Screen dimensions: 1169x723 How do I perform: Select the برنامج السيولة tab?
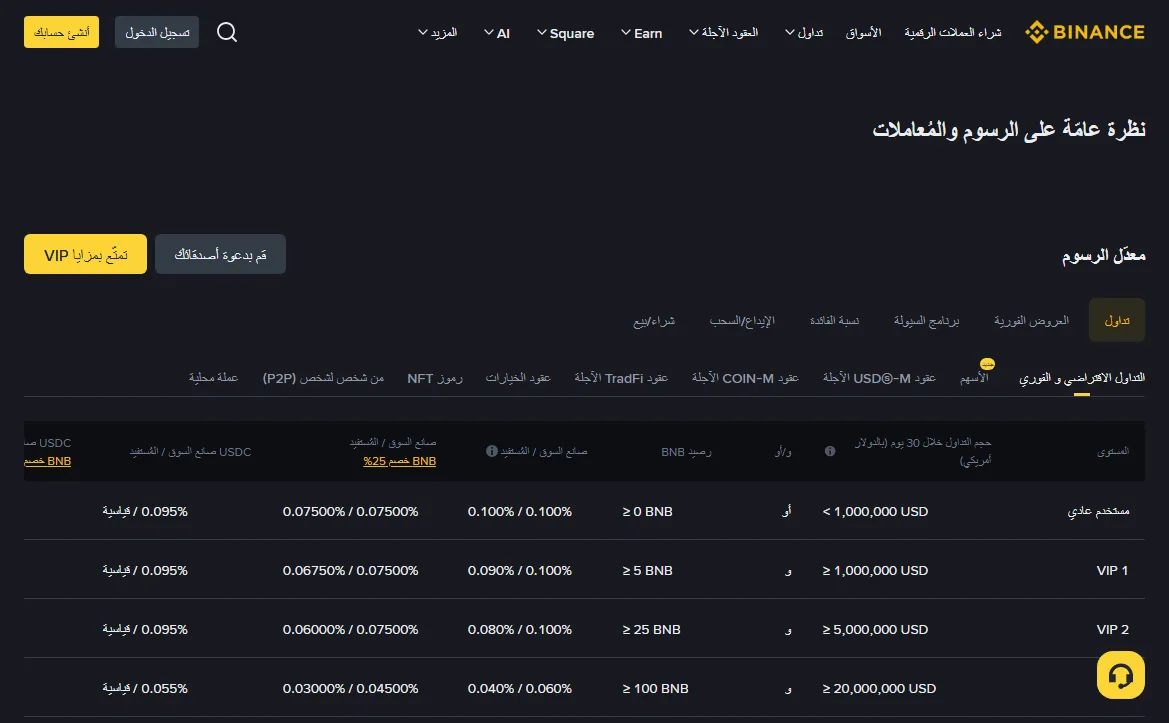(927, 321)
